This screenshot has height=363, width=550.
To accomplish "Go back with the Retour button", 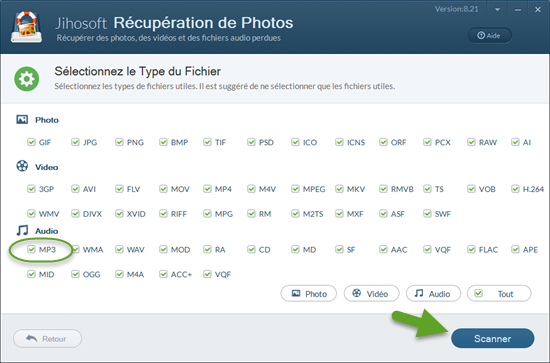I will click(x=47, y=339).
